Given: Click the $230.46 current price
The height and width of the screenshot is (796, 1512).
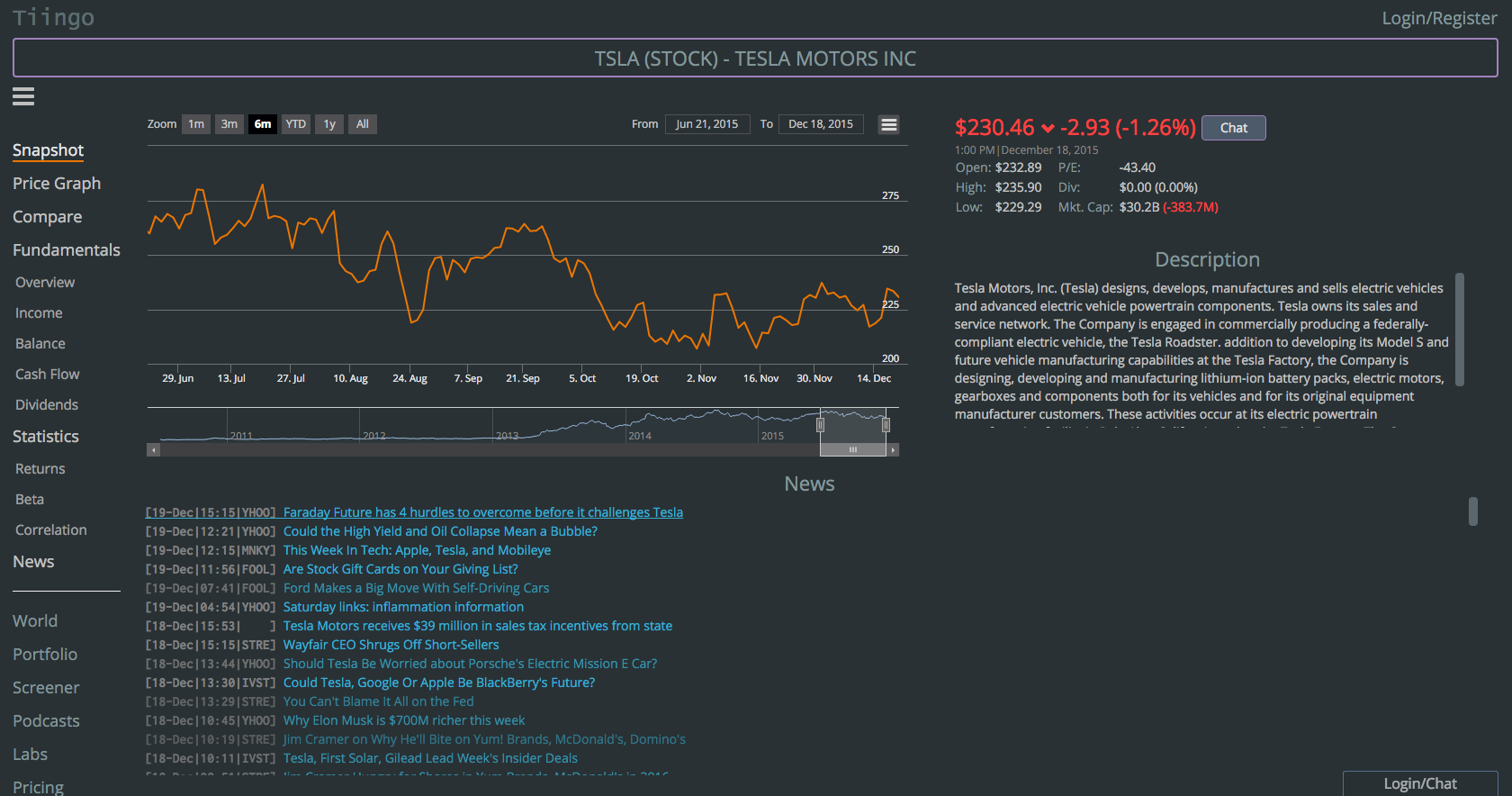Looking at the screenshot, I should [x=994, y=128].
